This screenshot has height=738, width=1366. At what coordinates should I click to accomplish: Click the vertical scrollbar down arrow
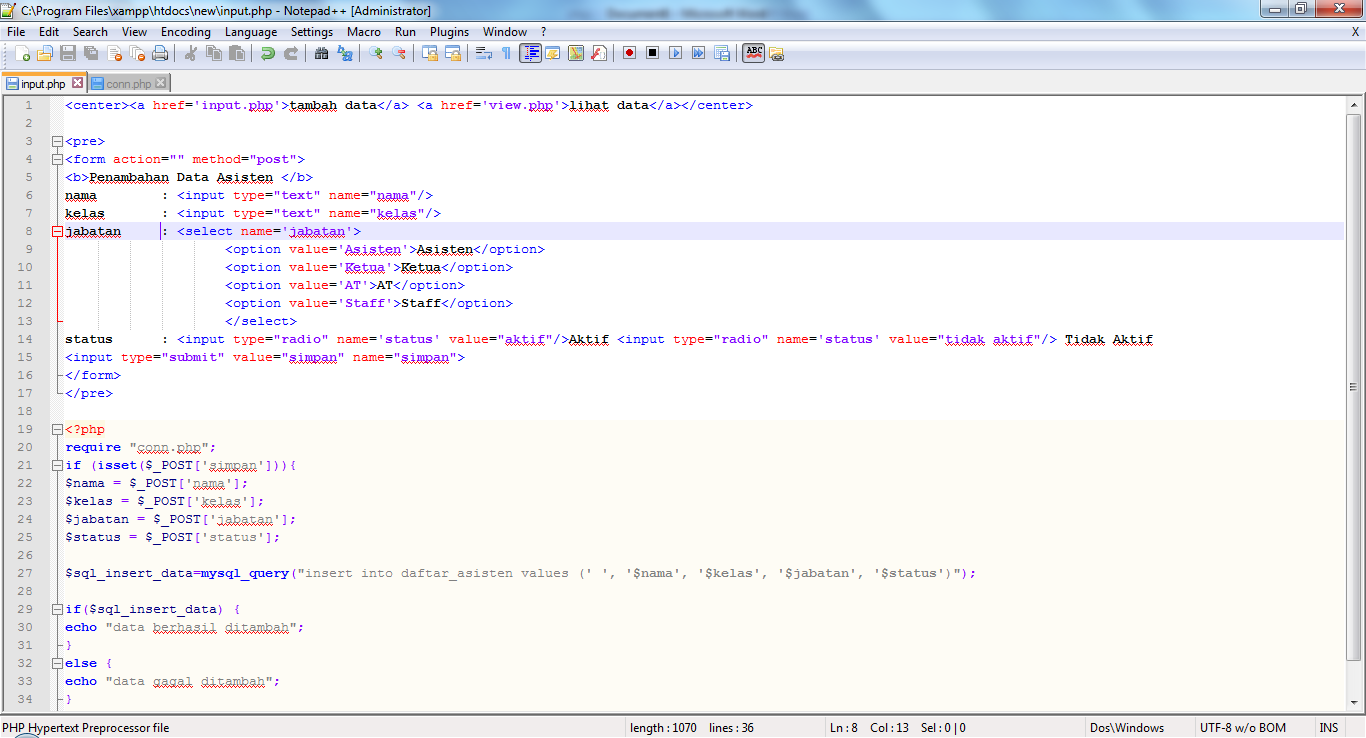coord(1355,704)
